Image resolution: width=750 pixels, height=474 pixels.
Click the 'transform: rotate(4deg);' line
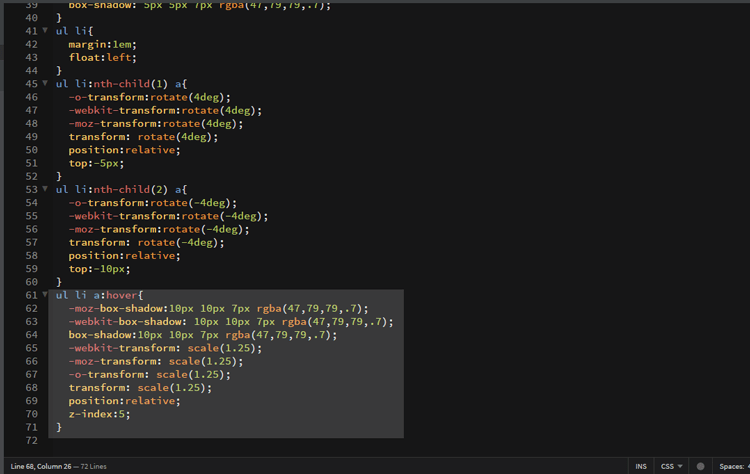point(143,137)
